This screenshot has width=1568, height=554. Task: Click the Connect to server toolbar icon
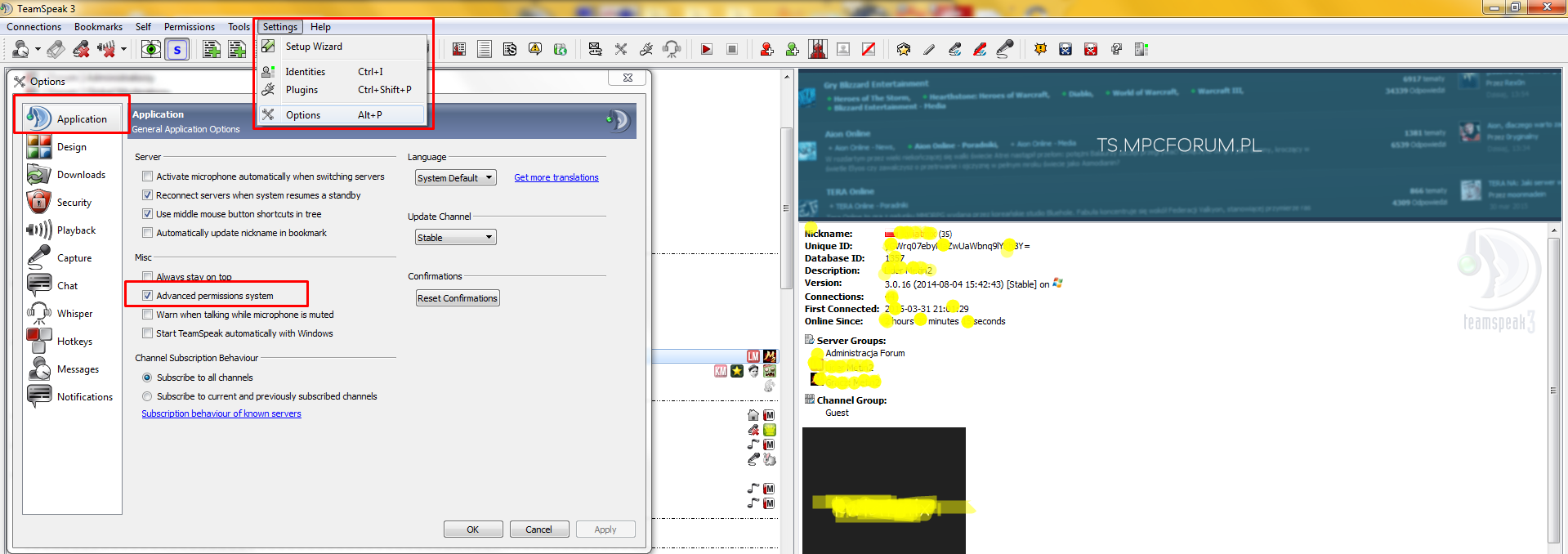click(x=20, y=50)
